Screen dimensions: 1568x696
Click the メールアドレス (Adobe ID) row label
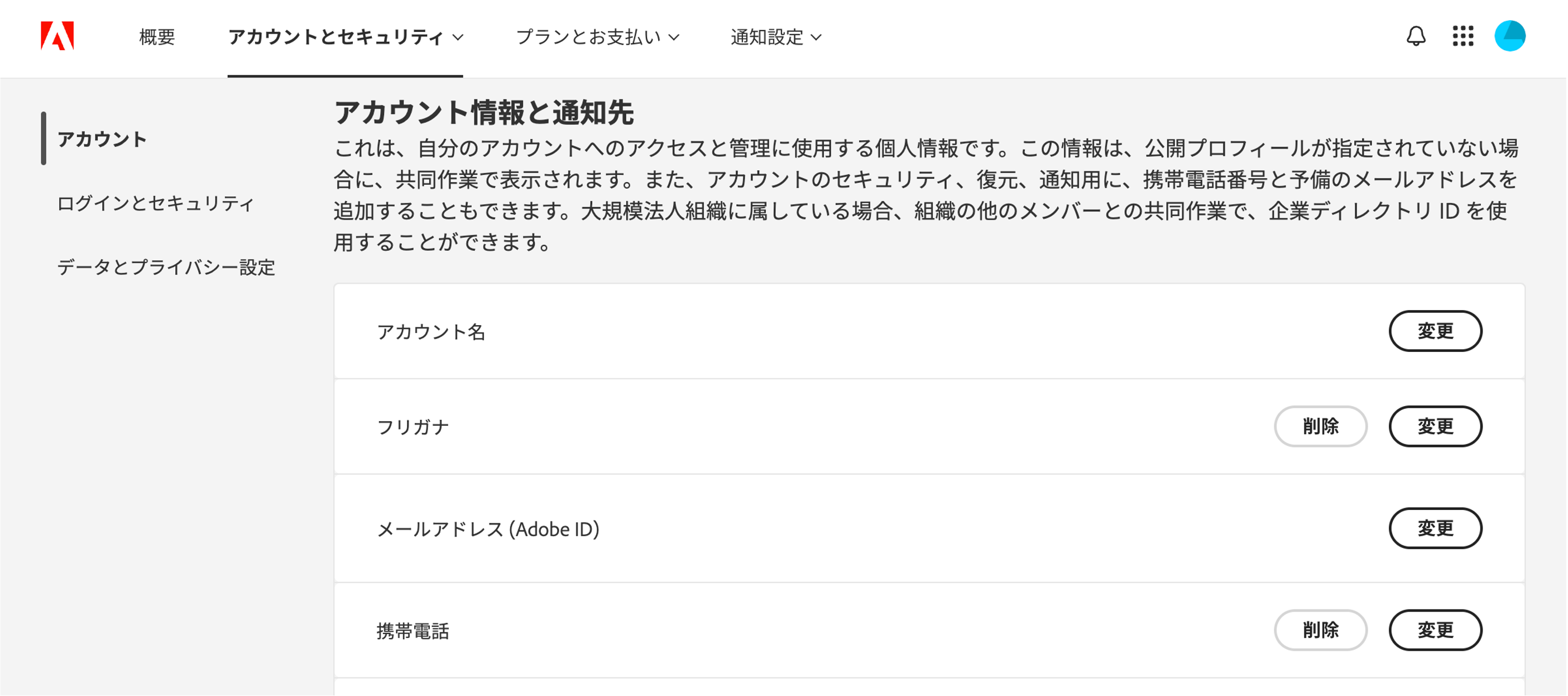tap(488, 529)
